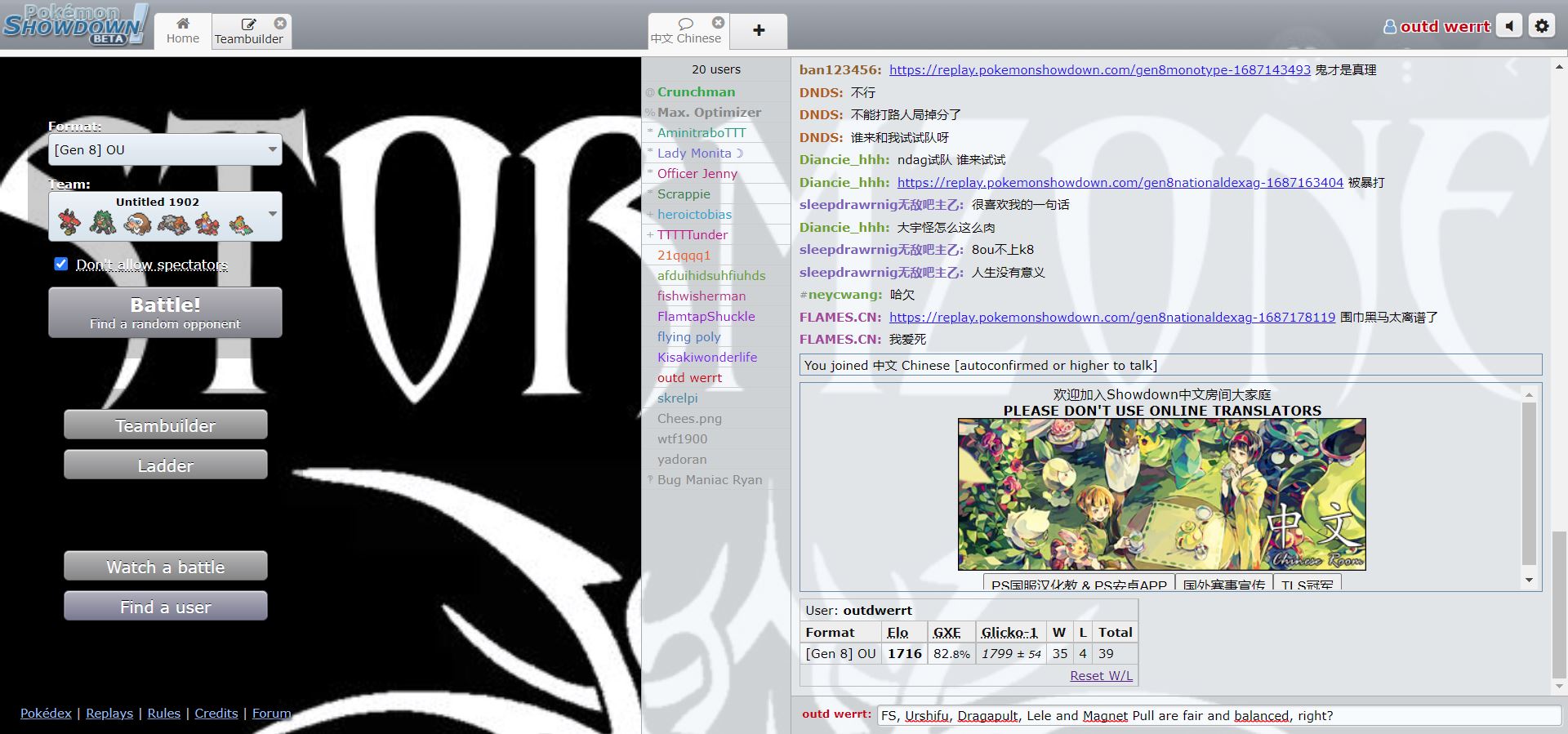This screenshot has height=734, width=1568.
Task: Focus the chat message input field
Action: 1218,716
